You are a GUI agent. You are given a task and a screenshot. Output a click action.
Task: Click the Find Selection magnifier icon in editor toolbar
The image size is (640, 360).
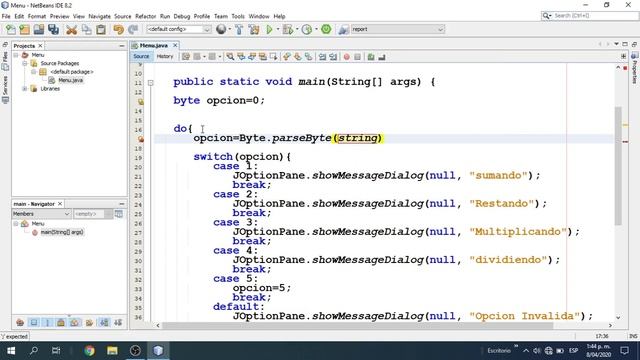230,57
